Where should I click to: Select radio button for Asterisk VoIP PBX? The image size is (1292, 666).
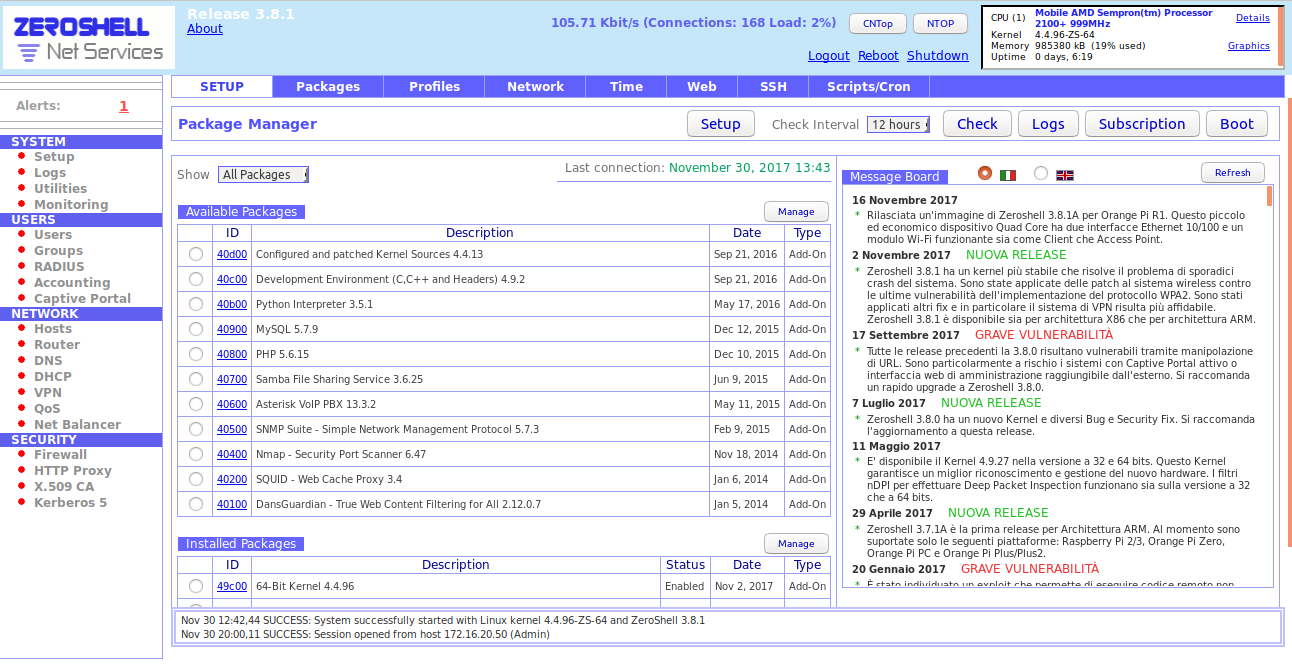(x=196, y=404)
